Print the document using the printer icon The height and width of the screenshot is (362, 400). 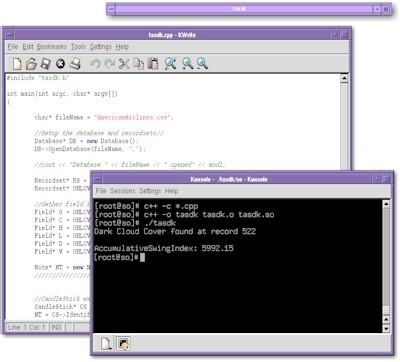[75, 63]
